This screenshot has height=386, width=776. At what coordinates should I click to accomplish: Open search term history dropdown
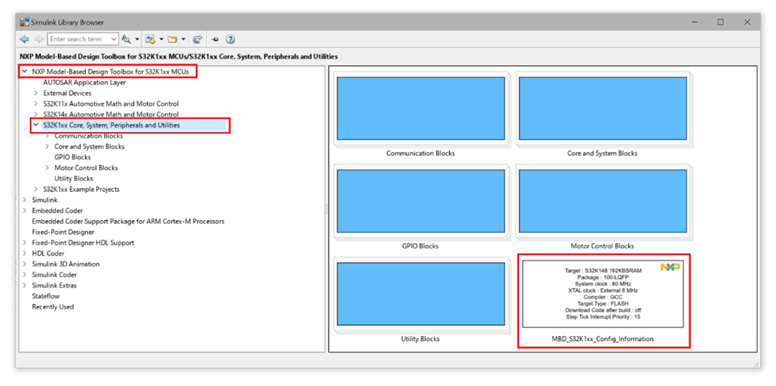click(x=114, y=39)
